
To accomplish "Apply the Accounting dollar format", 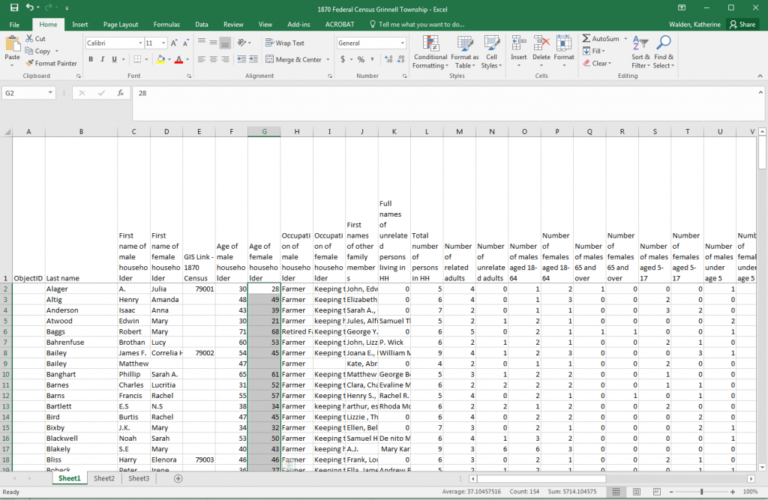I will [x=343, y=59].
